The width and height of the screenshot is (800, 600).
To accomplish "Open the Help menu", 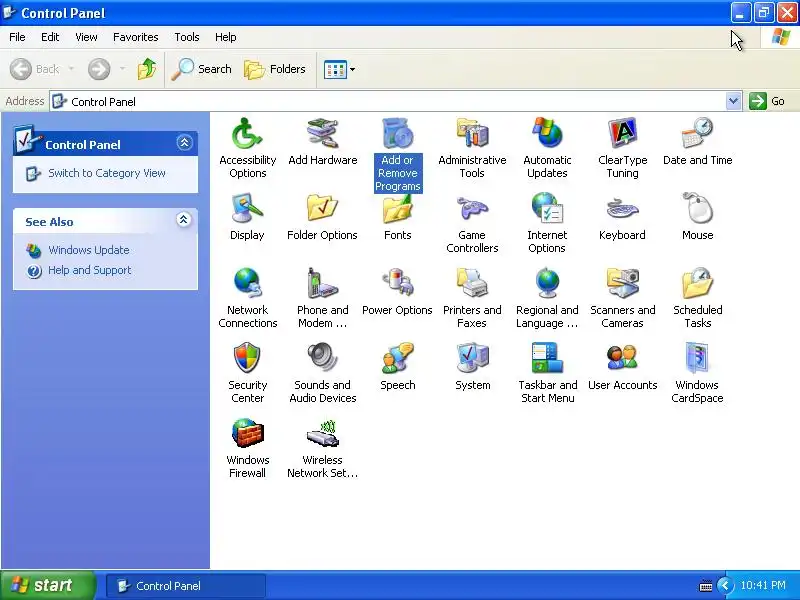I will click(x=226, y=37).
